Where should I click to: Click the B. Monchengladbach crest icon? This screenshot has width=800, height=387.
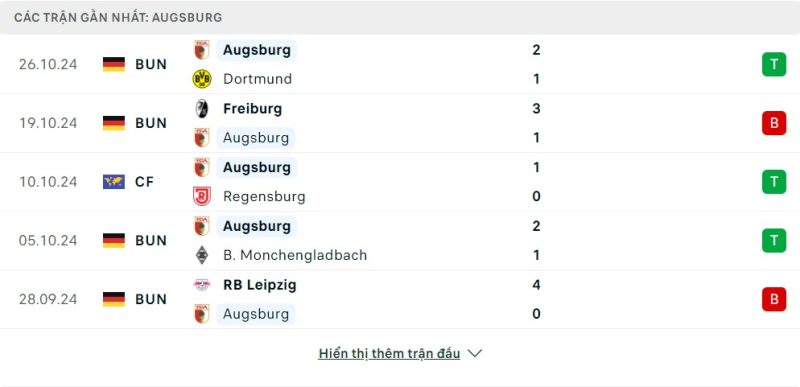(x=202, y=255)
